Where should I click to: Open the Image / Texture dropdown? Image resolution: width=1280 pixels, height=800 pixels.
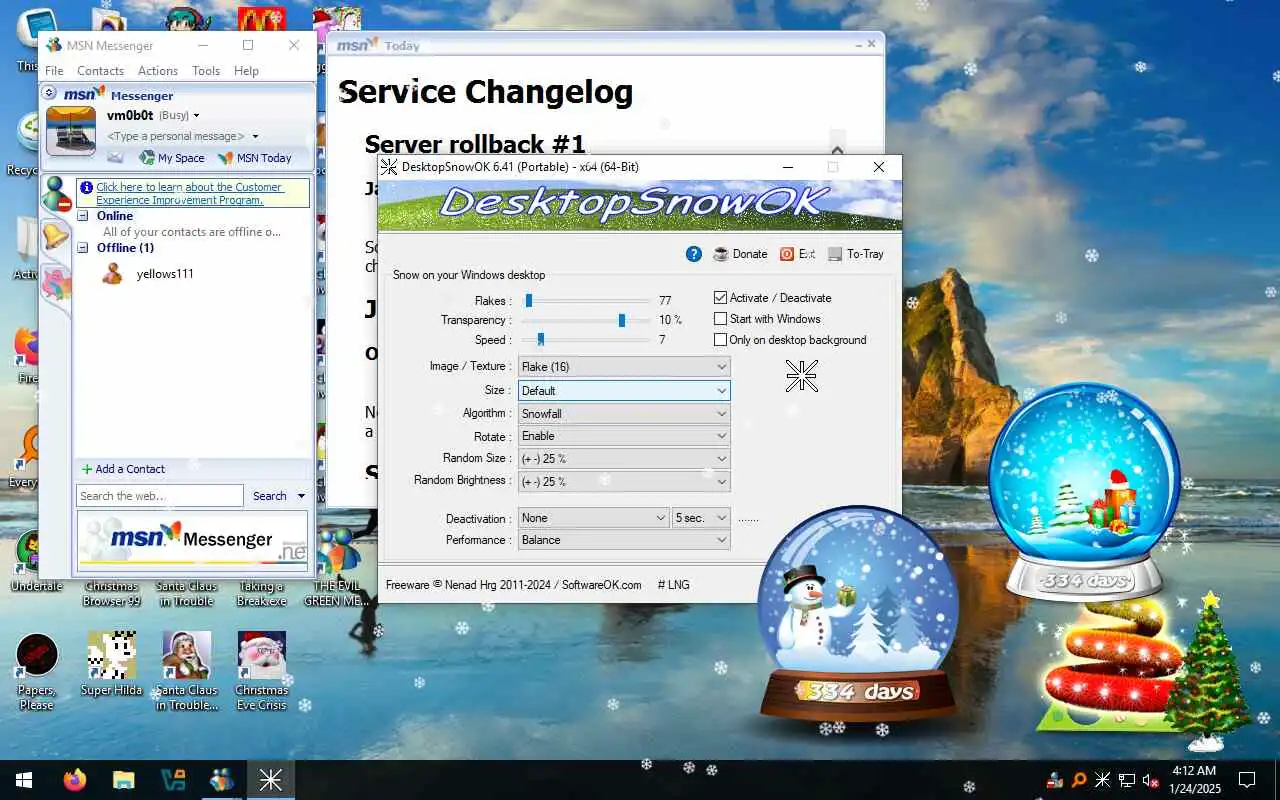[624, 367]
